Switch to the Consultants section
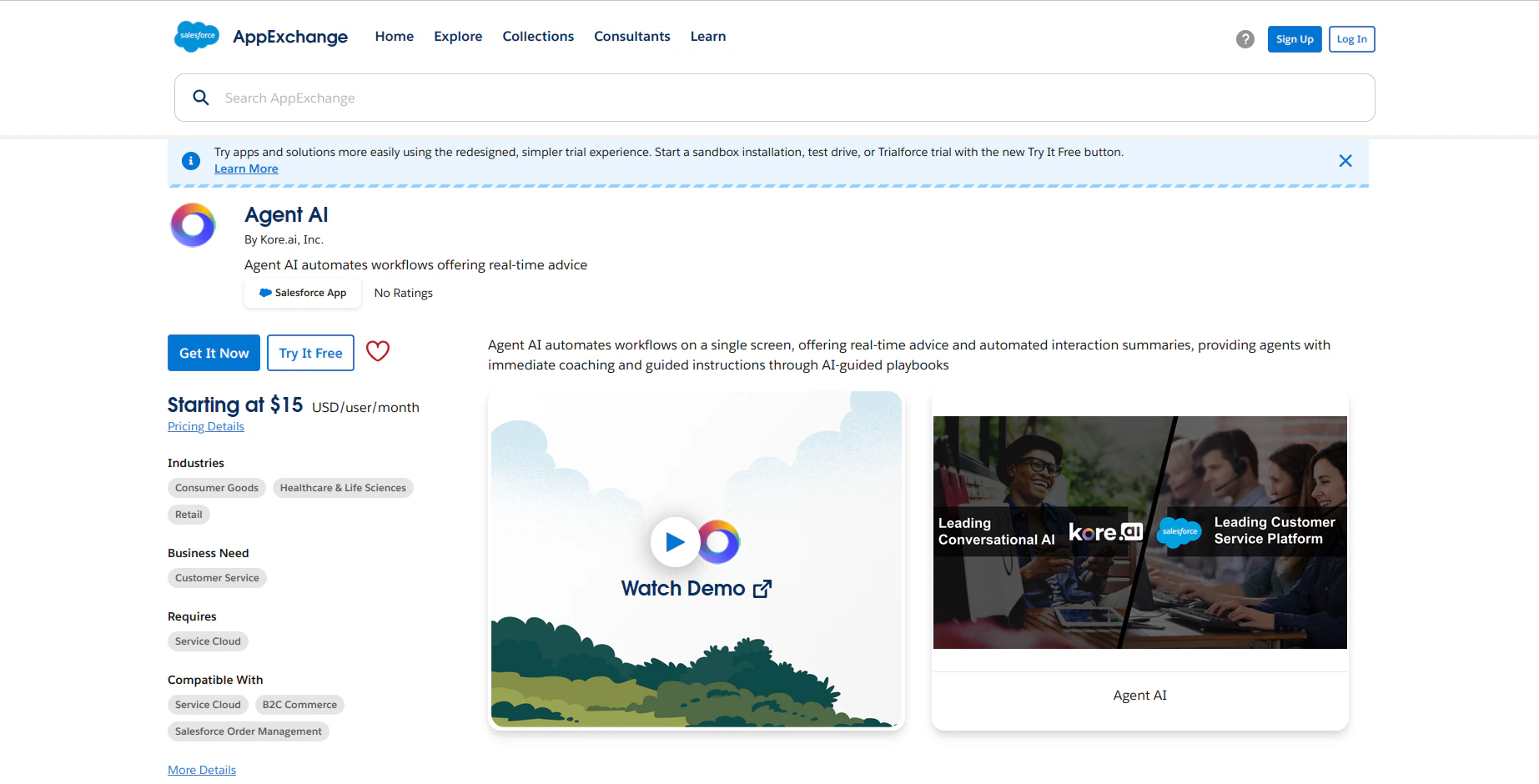This screenshot has height=784, width=1539. point(631,36)
